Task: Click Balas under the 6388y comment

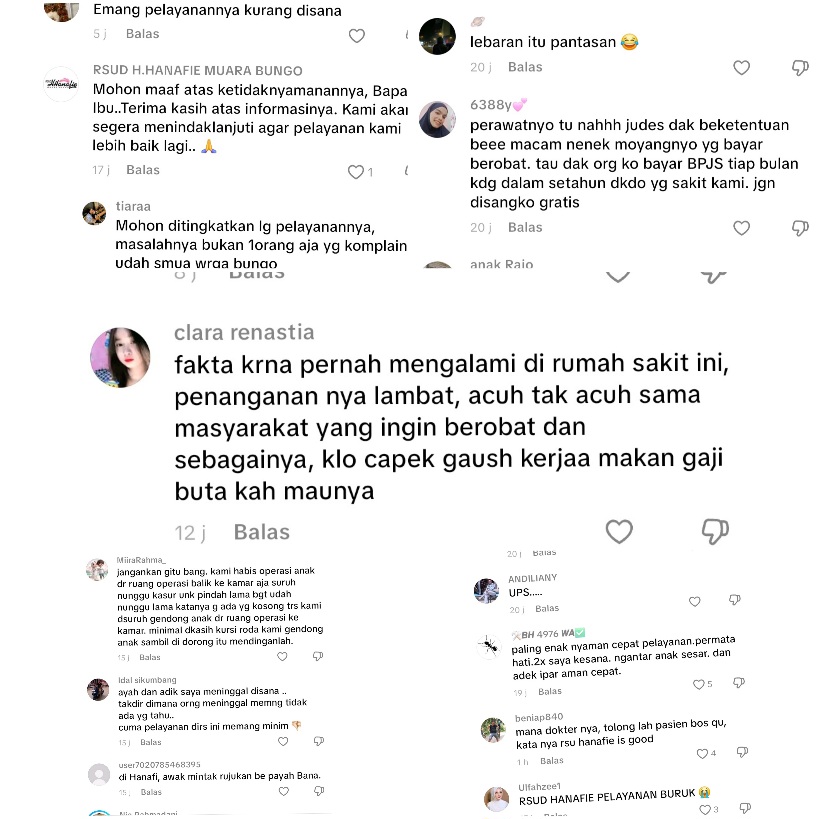Action: [525, 227]
